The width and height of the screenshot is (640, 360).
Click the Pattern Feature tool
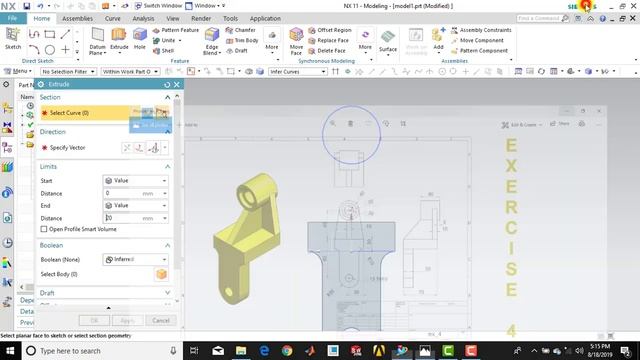click(176, 30)
